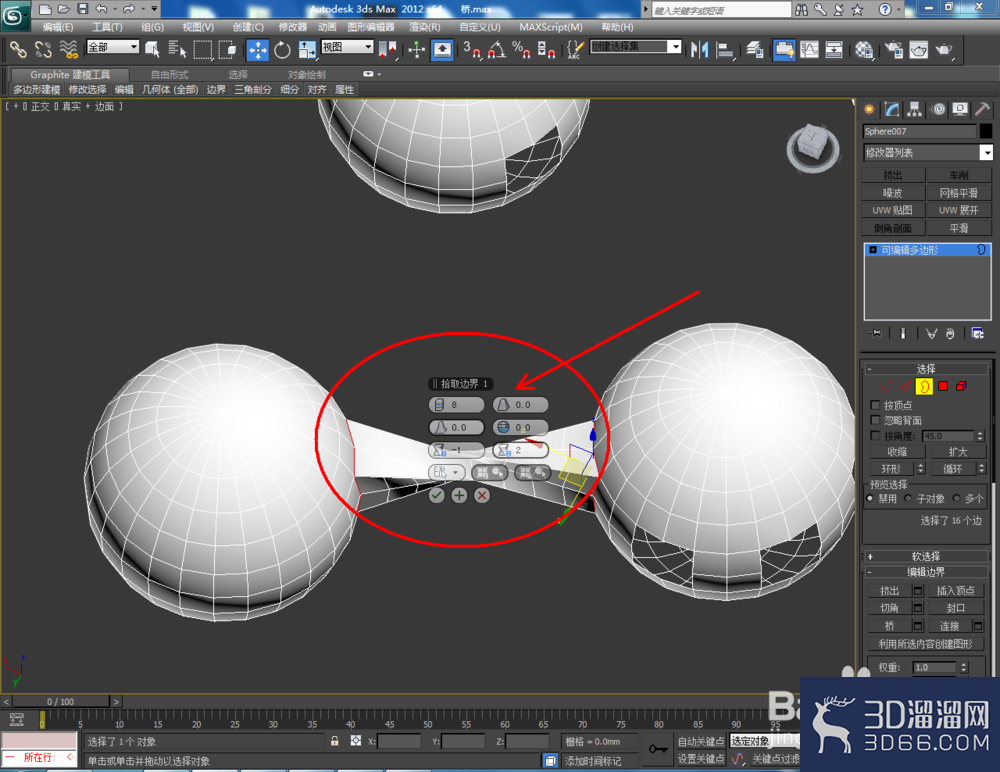Collapse the 编辑边界 rollout

[x=925, y=572]
